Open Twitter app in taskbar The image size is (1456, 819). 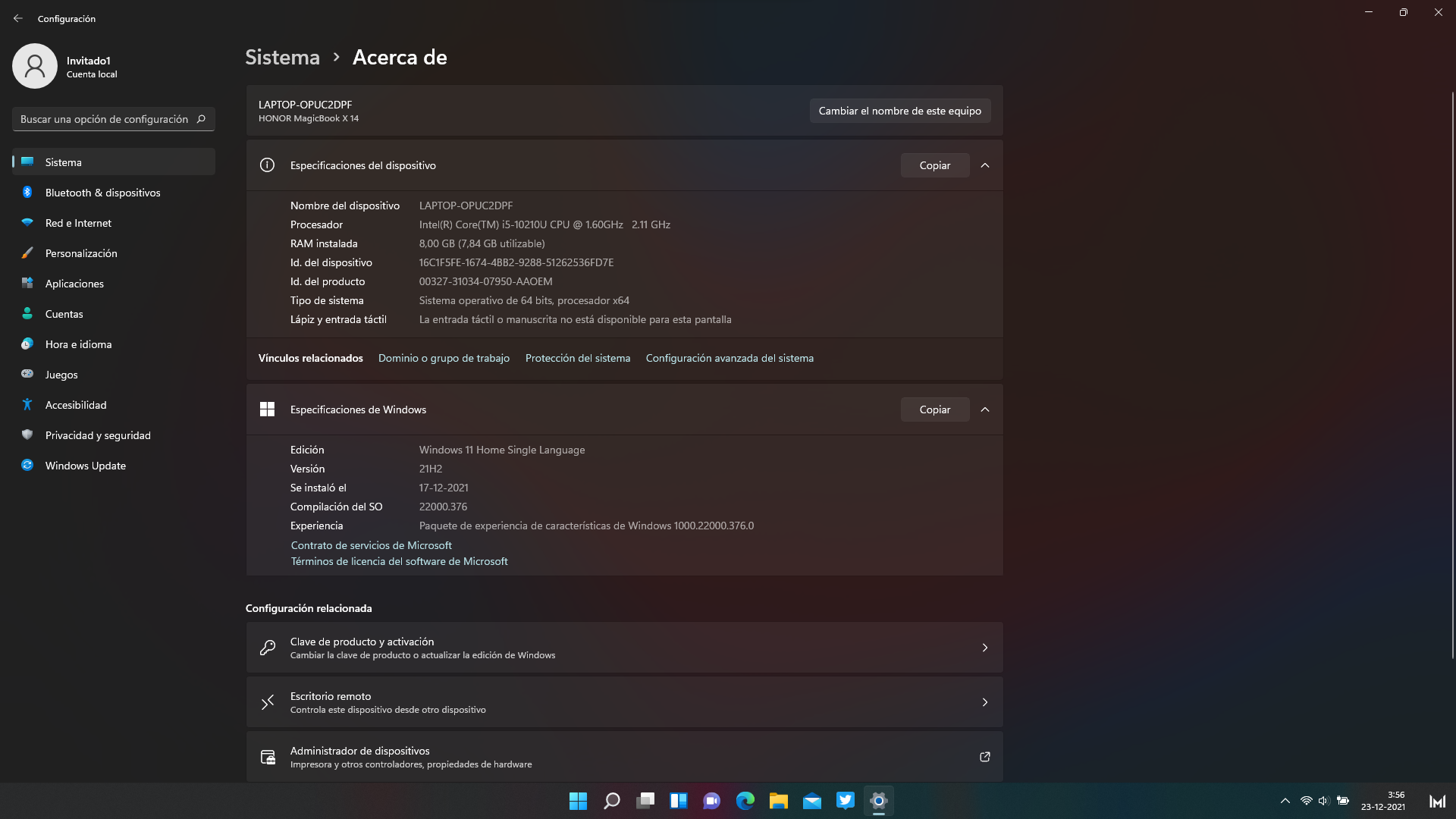coord(846,801)
